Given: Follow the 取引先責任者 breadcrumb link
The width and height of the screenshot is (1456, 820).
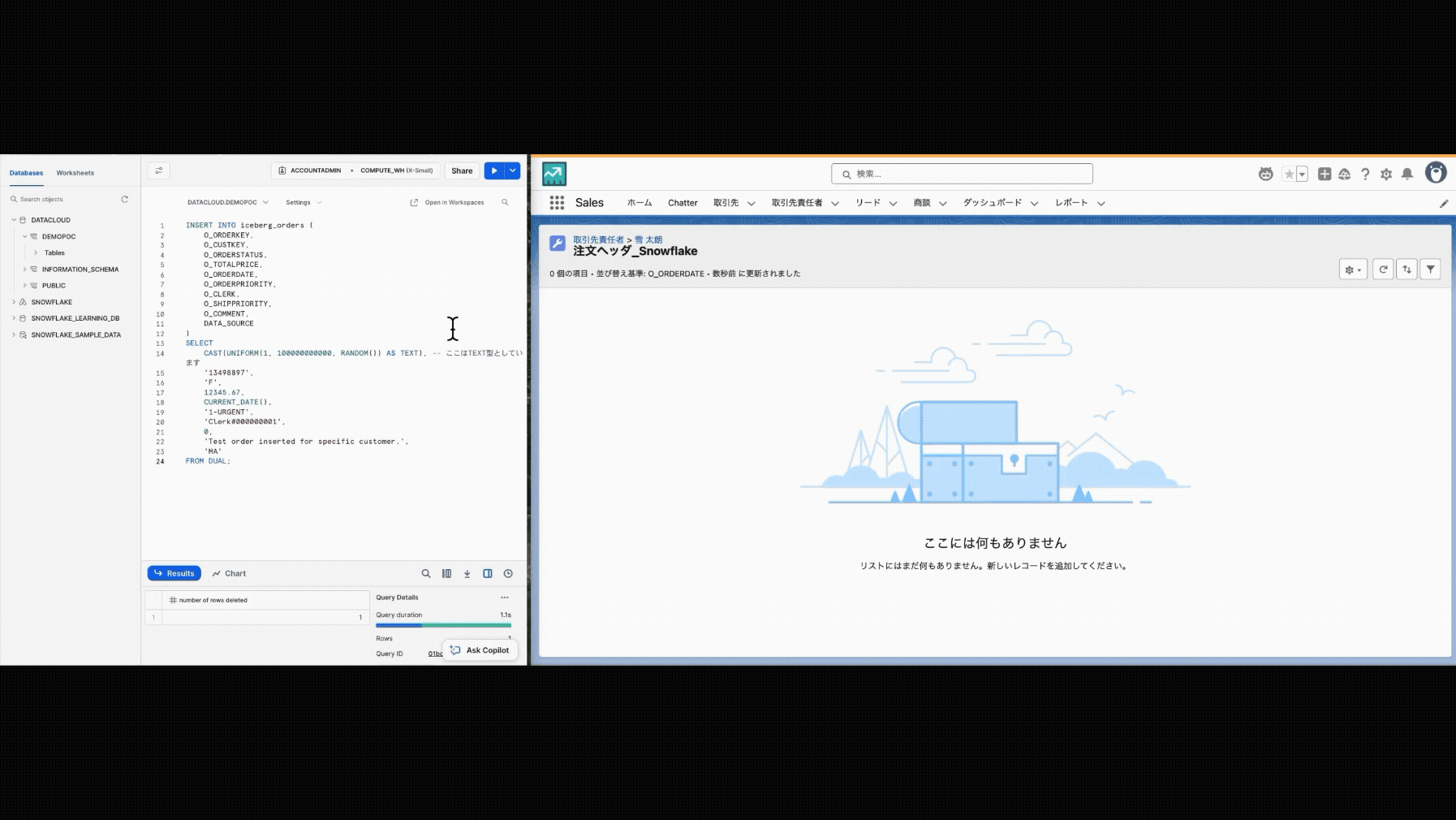Looking at the screenshot, I should click(x=598, y=240).
